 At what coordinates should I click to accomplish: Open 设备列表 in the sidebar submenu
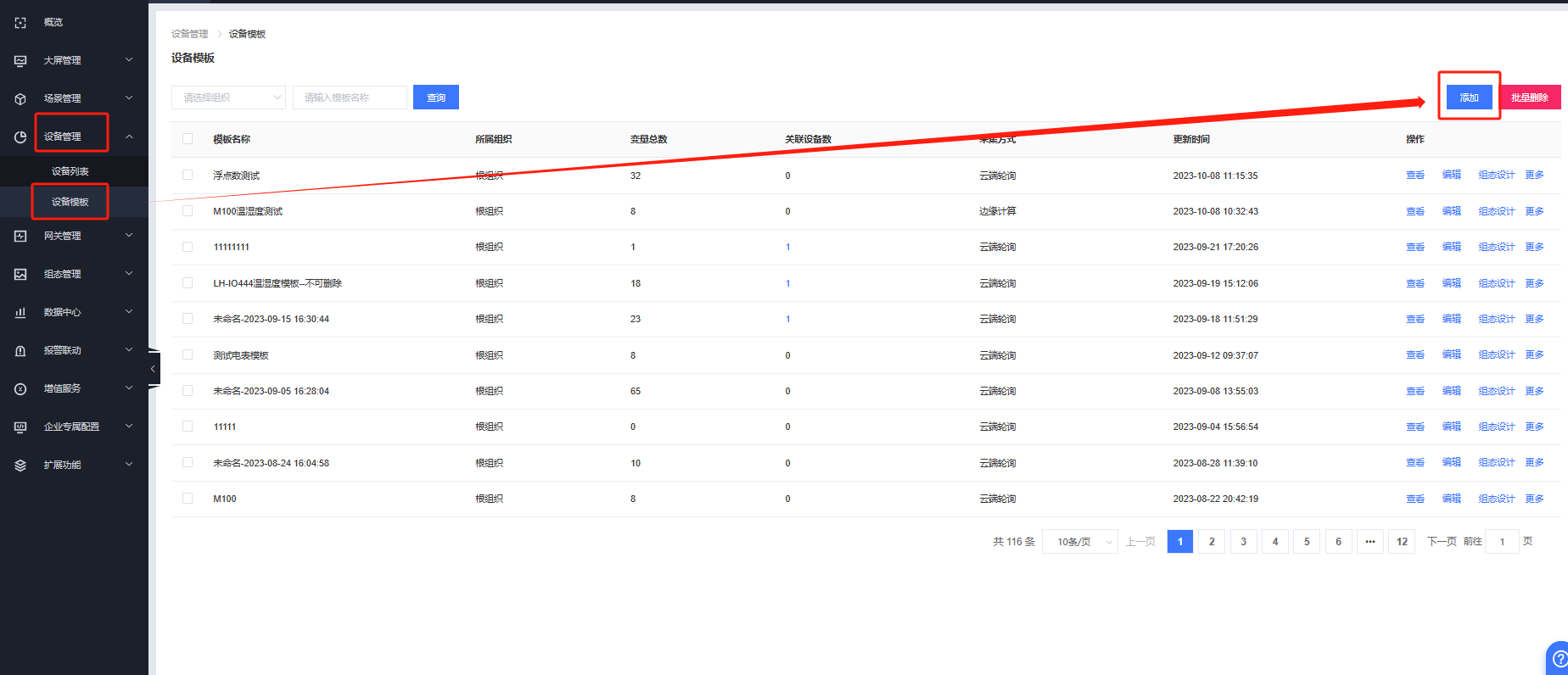pos(70,171)
